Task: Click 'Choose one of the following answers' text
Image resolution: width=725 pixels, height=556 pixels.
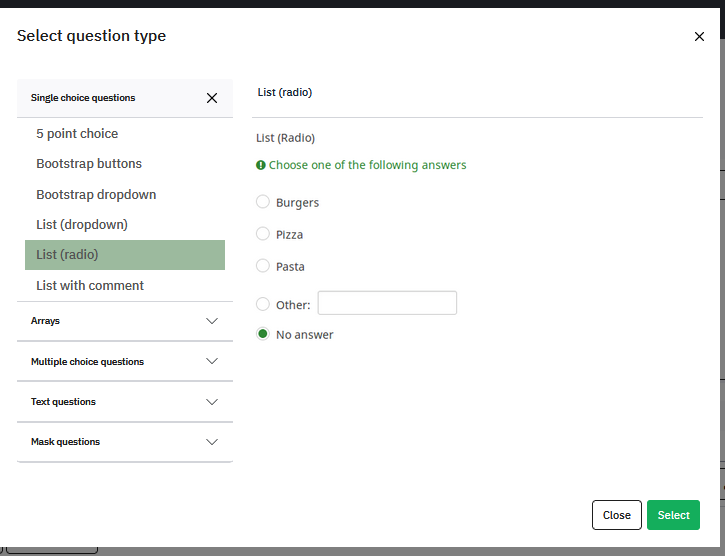Action: pyautogui.click(x=368, y=165)
